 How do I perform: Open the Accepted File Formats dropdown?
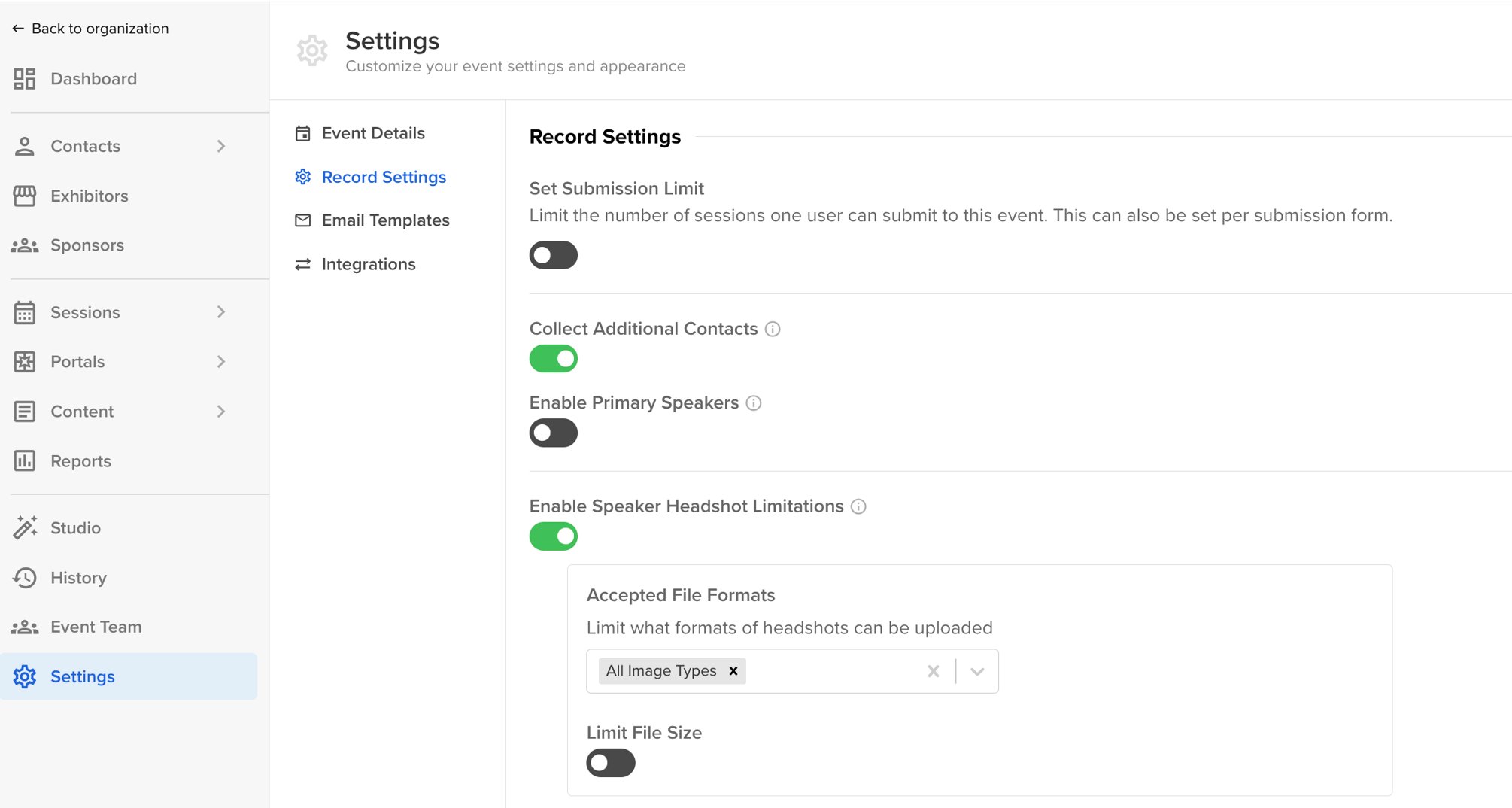coord(976,670)
